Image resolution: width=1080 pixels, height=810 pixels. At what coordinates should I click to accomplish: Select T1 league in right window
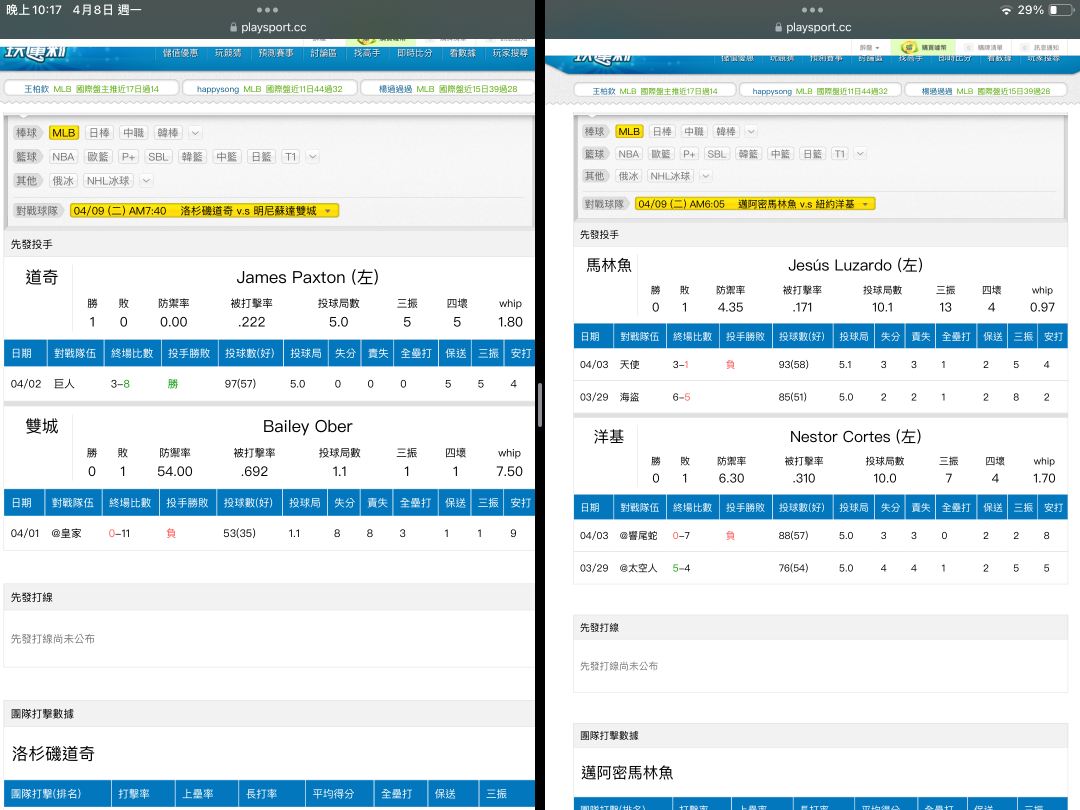pyautogui.click(x=839, y=154)
